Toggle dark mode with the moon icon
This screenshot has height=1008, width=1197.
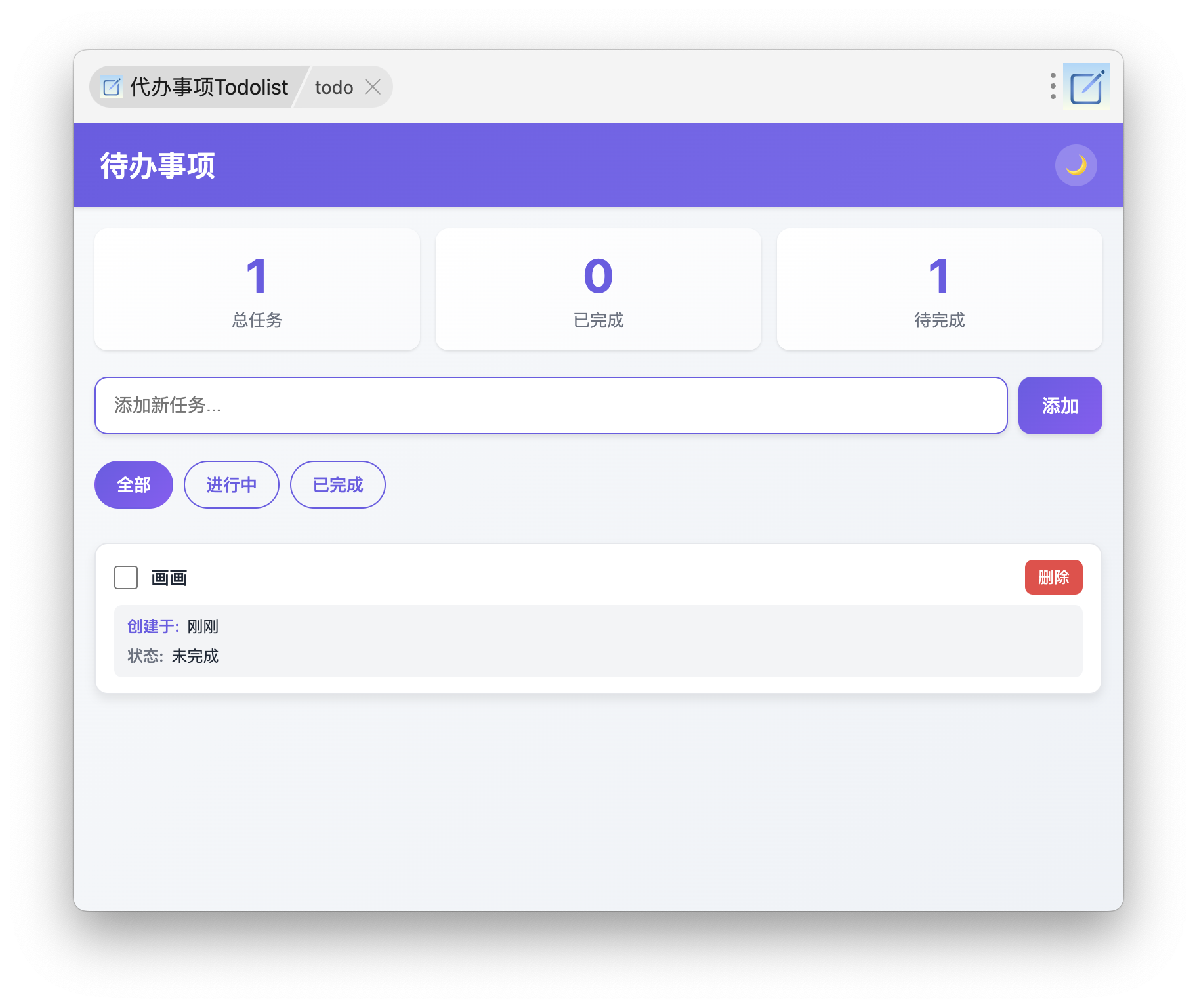(x=1076, y=165)
